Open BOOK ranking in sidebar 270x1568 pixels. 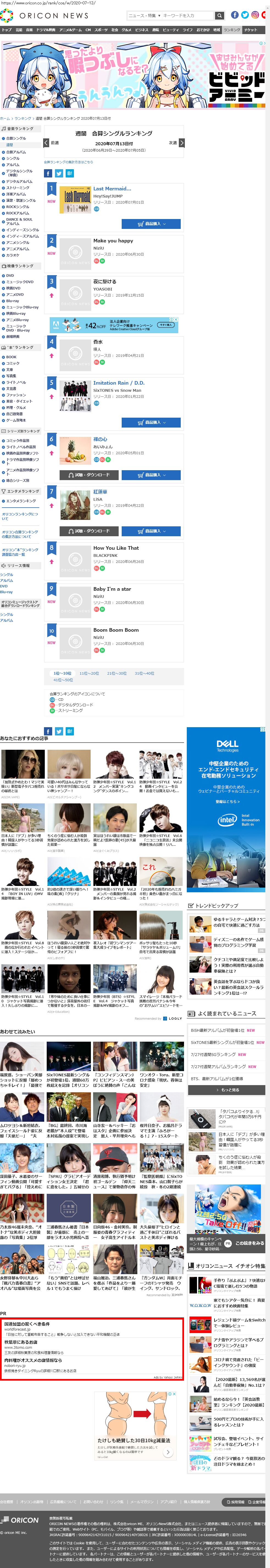[12, 357]
